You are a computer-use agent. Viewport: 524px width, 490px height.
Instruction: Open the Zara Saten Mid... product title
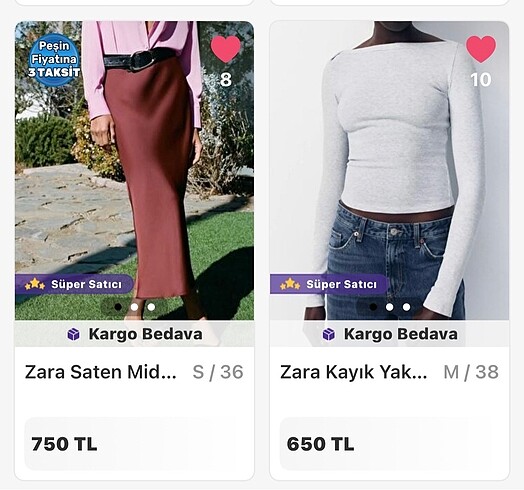(x=101, y=372)
